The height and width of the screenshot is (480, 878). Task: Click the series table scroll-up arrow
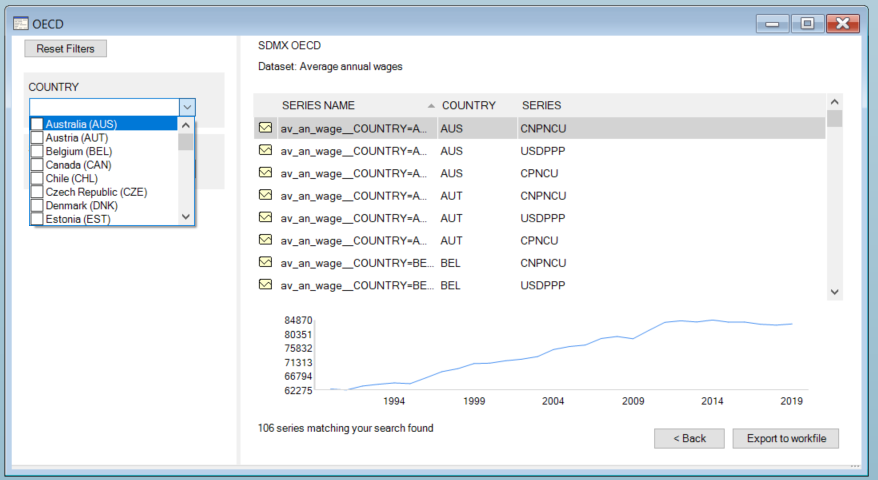point(834,102)
